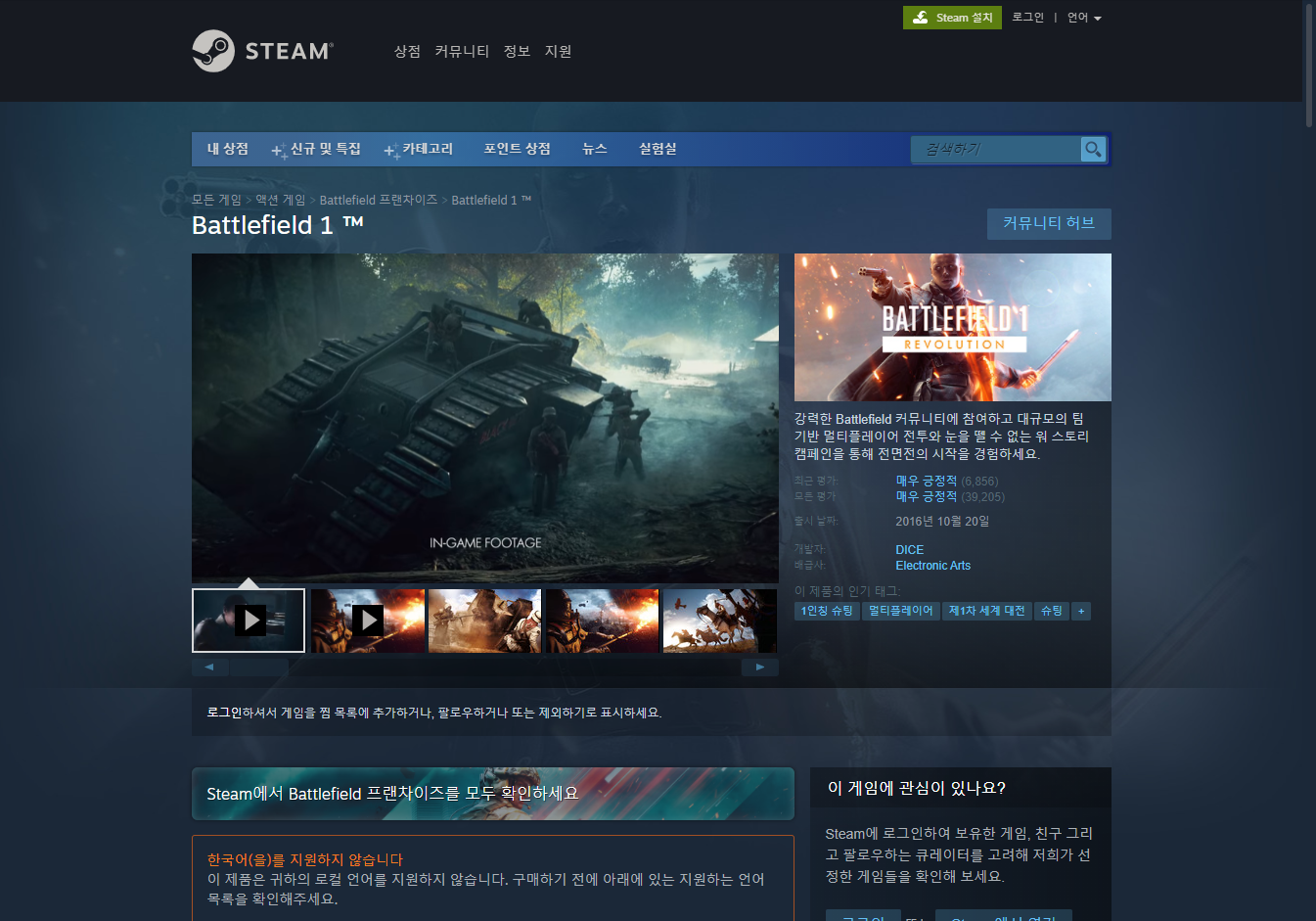Open the 뉴스 tab
The height and width of the screenshot is (921, 1316).
tap(595, 149)
